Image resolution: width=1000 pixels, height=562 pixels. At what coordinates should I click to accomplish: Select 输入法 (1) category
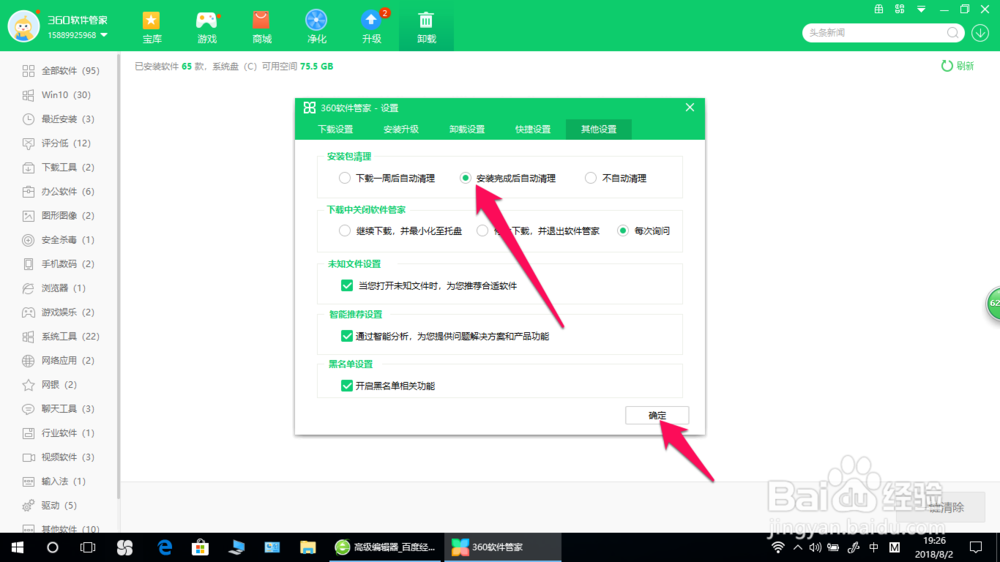(x=54, y=482)
